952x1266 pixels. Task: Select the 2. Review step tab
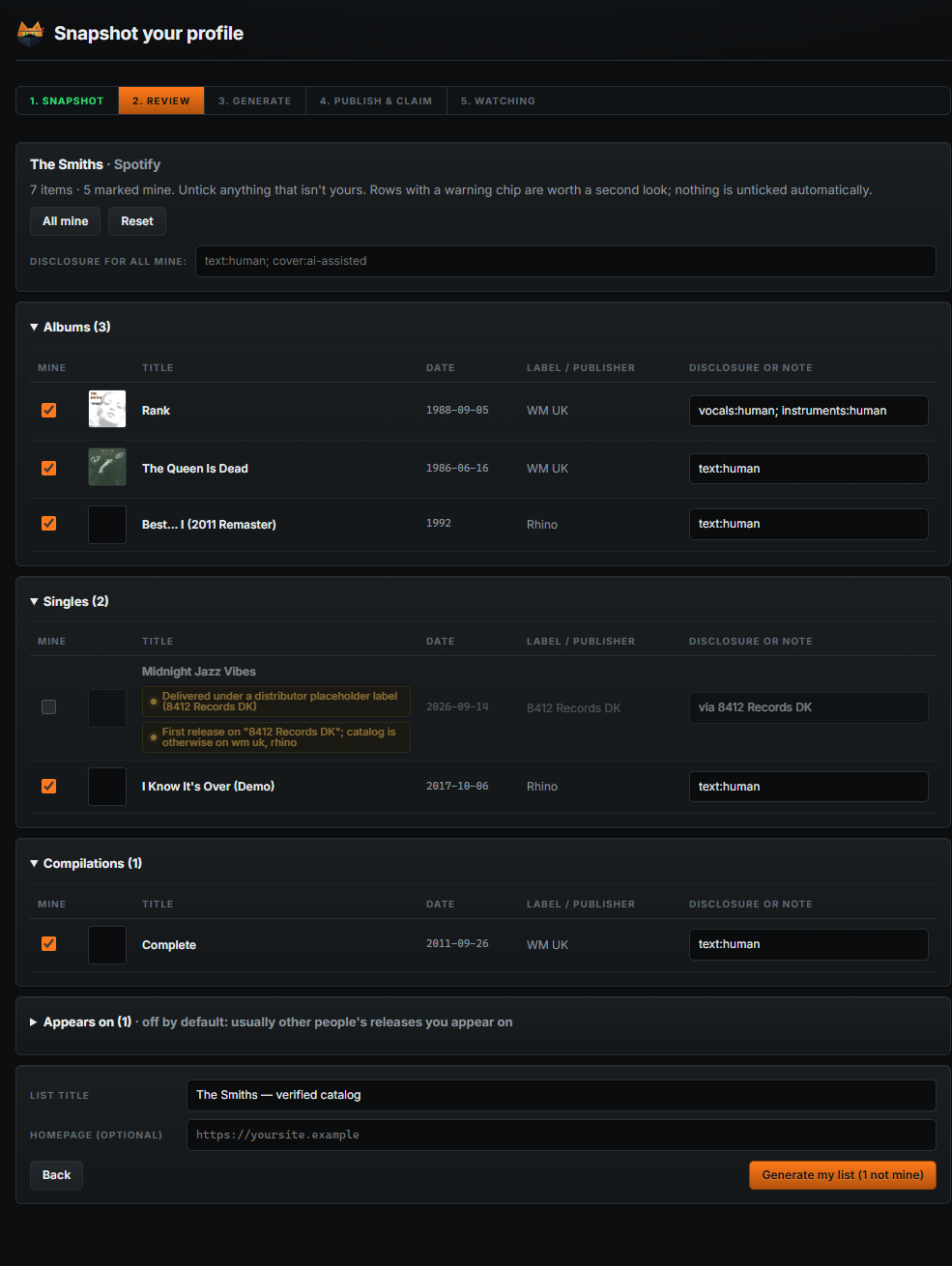coord(161,101)
